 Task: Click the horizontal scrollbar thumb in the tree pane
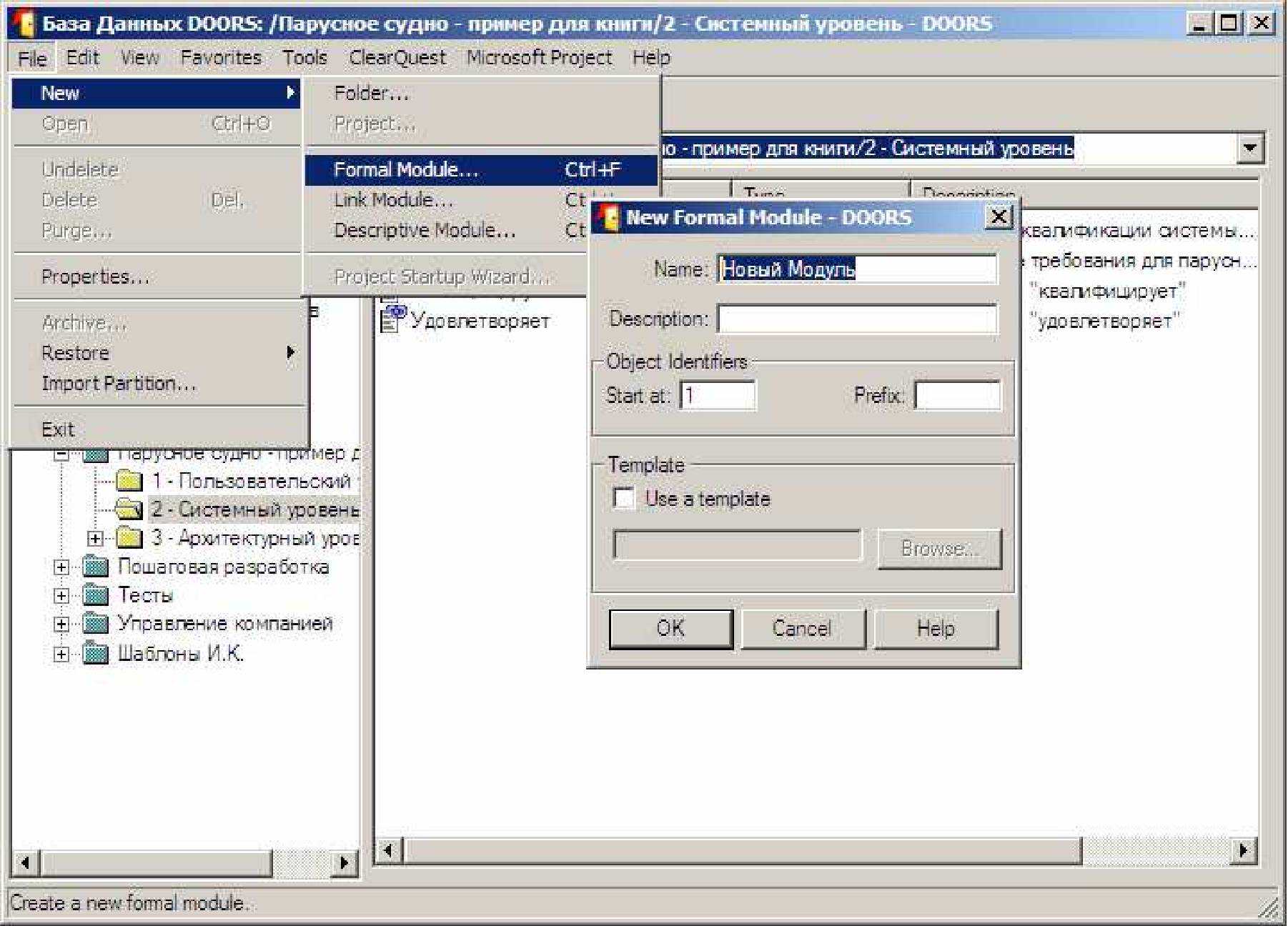click(157, 862)
